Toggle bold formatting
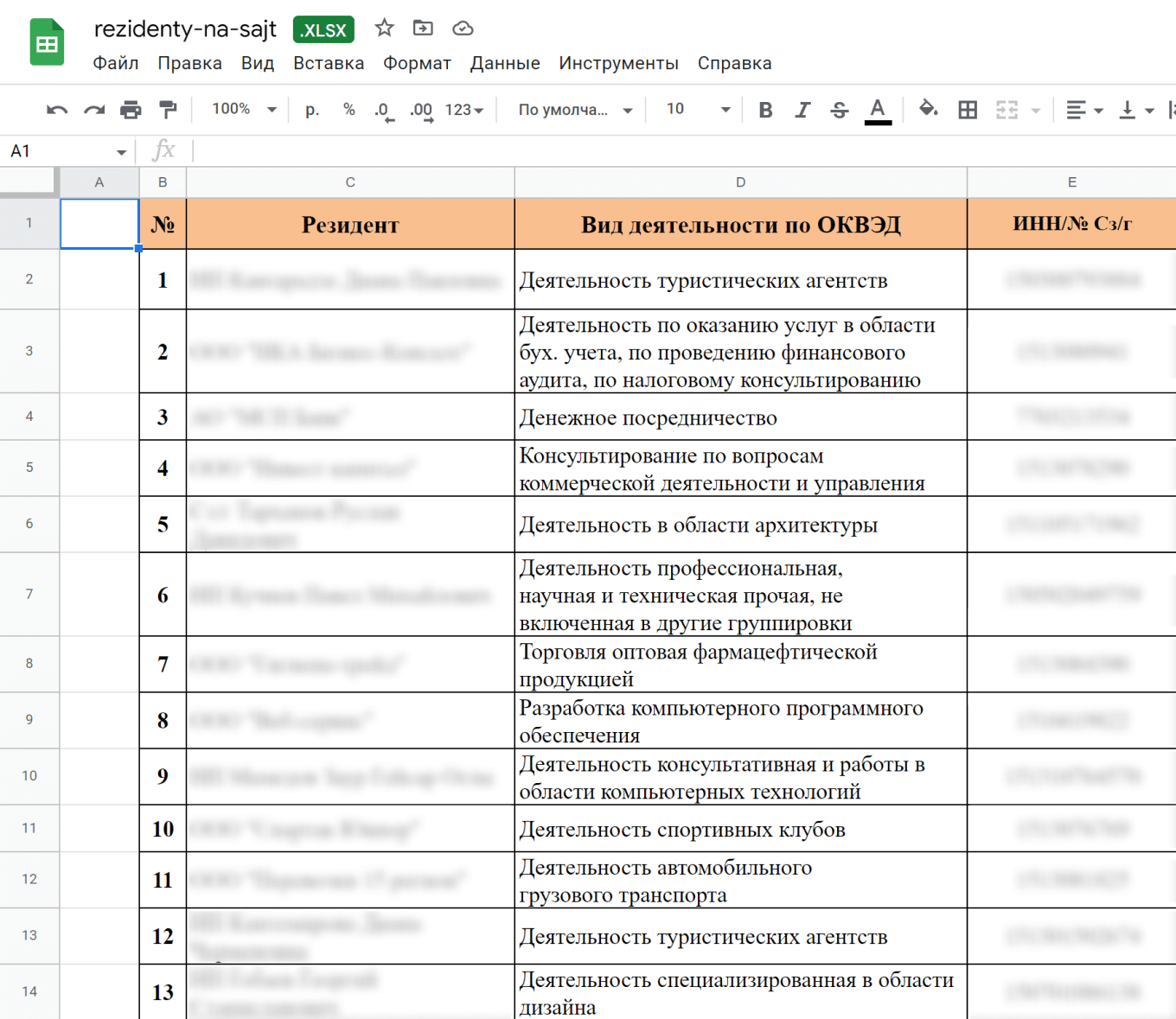The image size is (1176, 1019). (x=765, y=110)
